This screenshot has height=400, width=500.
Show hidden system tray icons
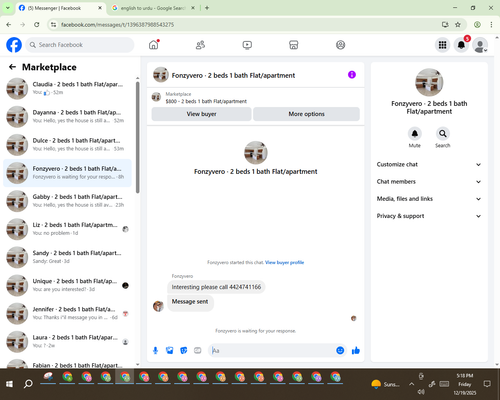[411, 384]
